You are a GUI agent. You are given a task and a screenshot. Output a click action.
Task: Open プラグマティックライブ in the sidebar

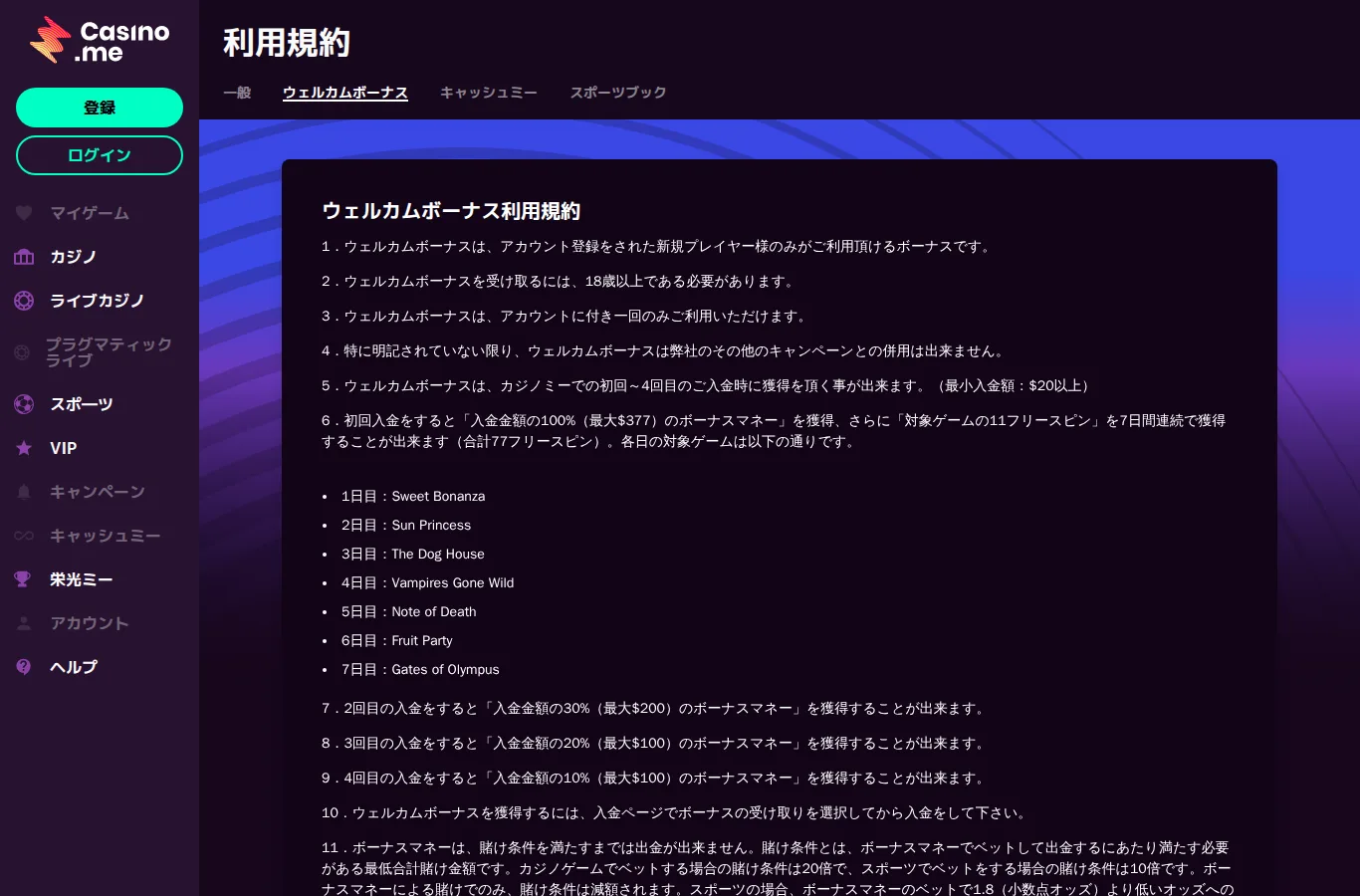click(109, 352)
